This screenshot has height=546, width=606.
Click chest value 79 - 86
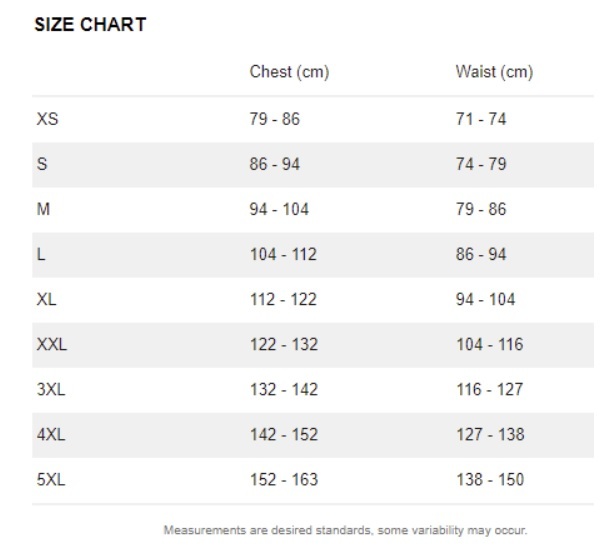(x=274, y=119)
